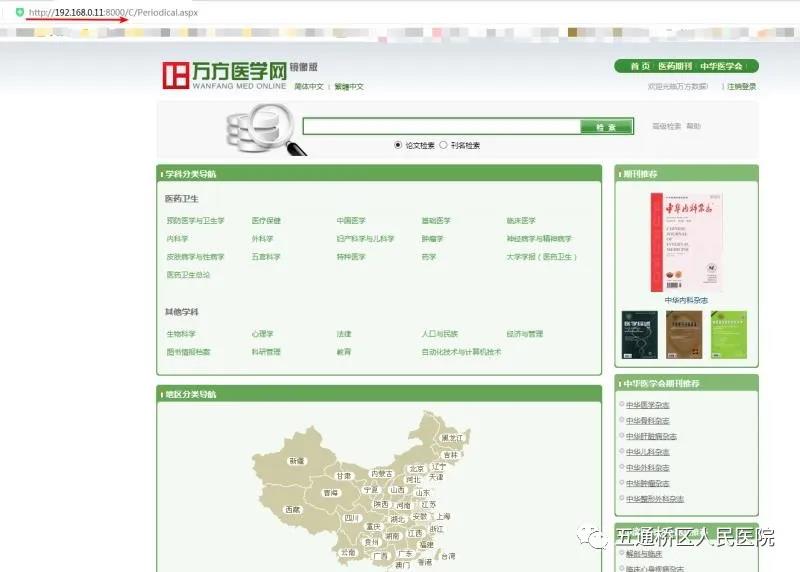Click the Wanfang Med Online logo

(224, 73)
